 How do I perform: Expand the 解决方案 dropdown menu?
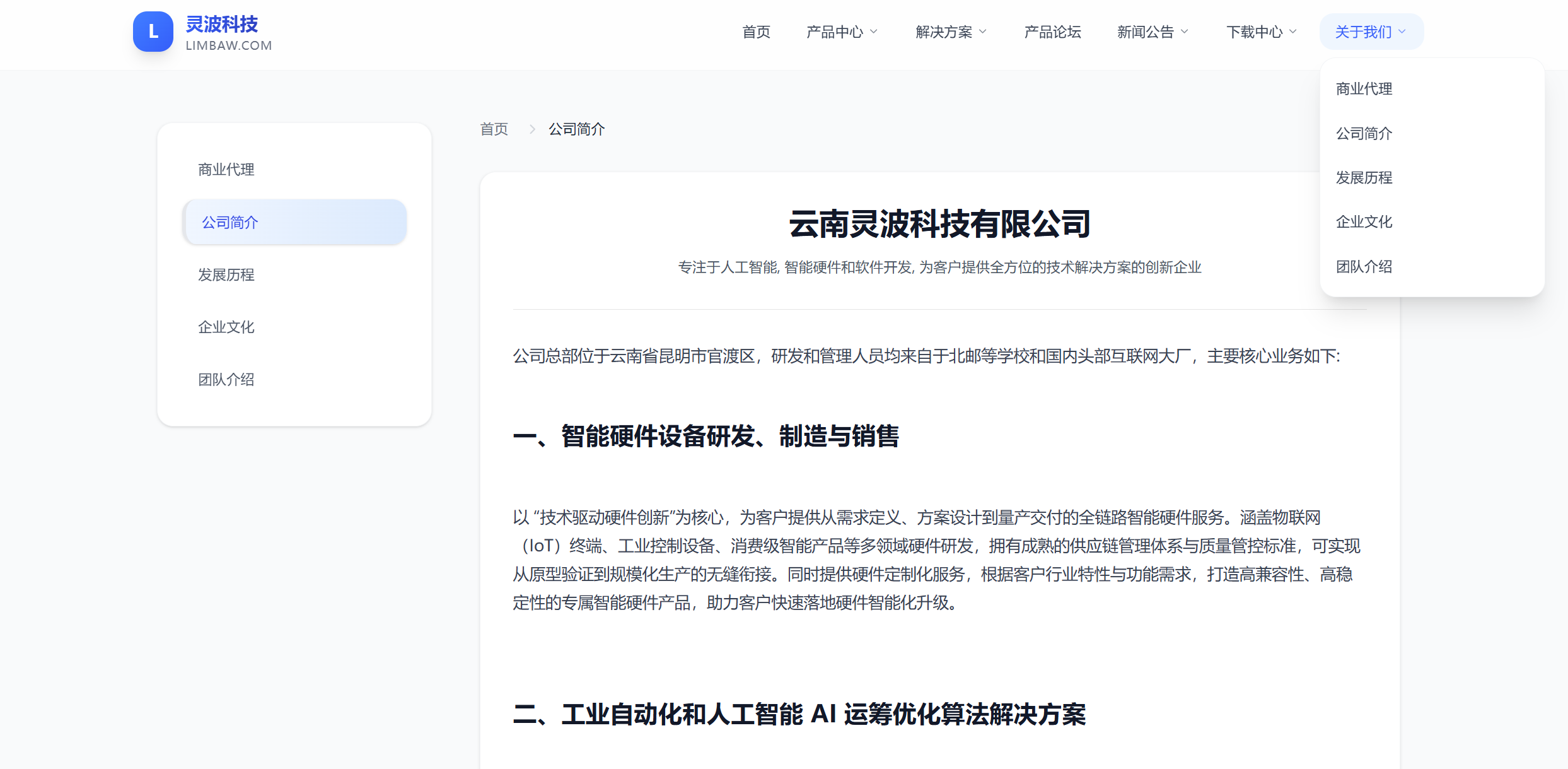point(950,32)
